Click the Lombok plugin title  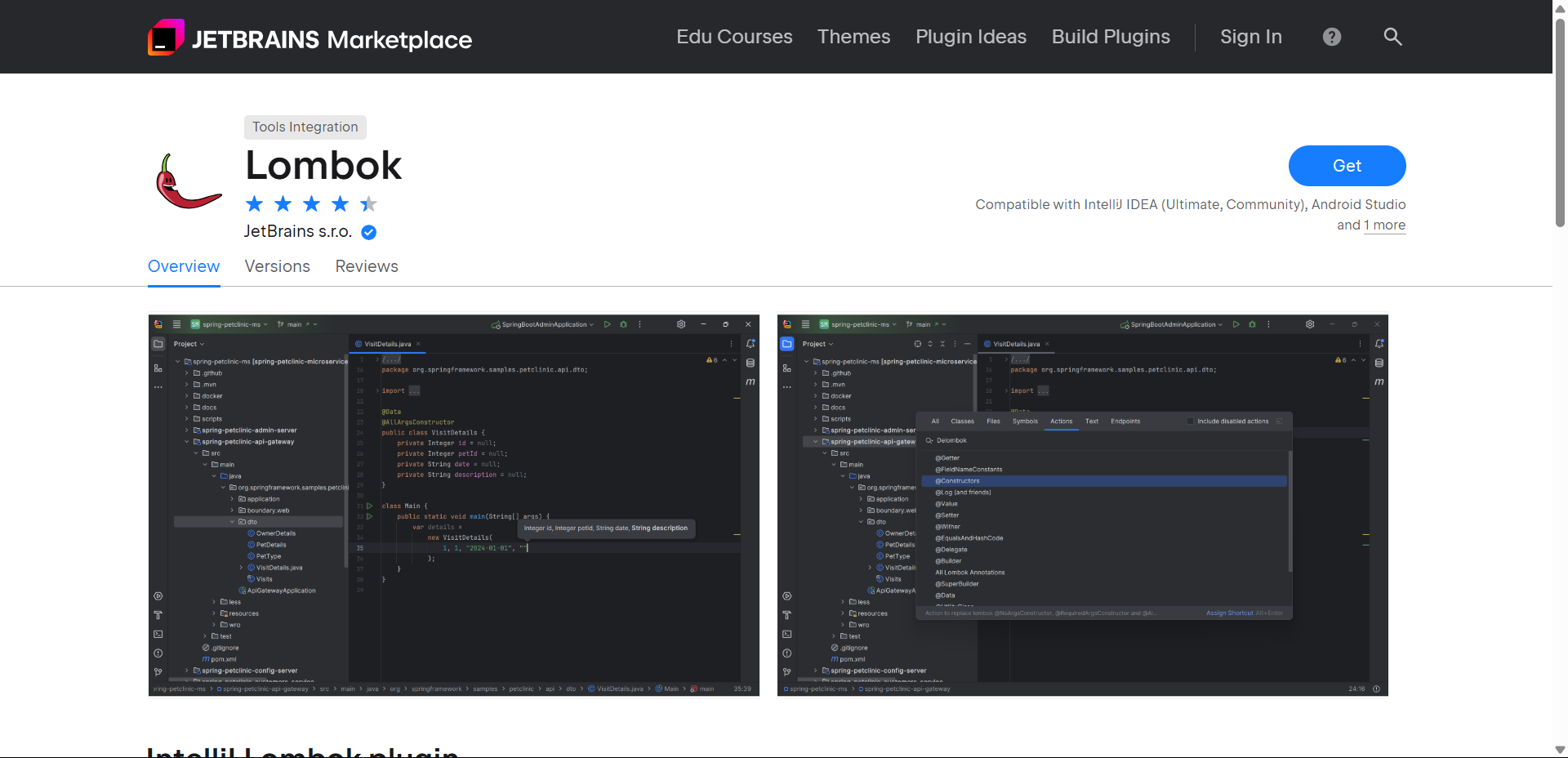pos(323,166)
